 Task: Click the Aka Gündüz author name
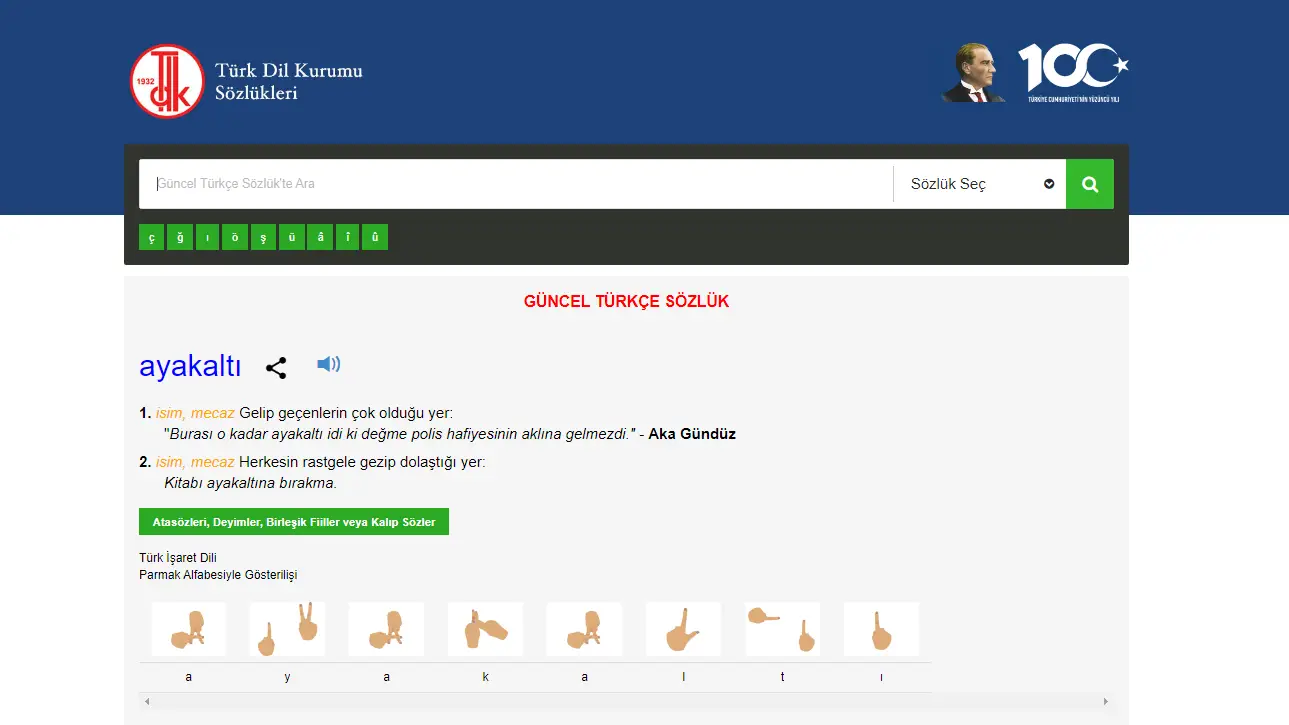click(692, 434)
